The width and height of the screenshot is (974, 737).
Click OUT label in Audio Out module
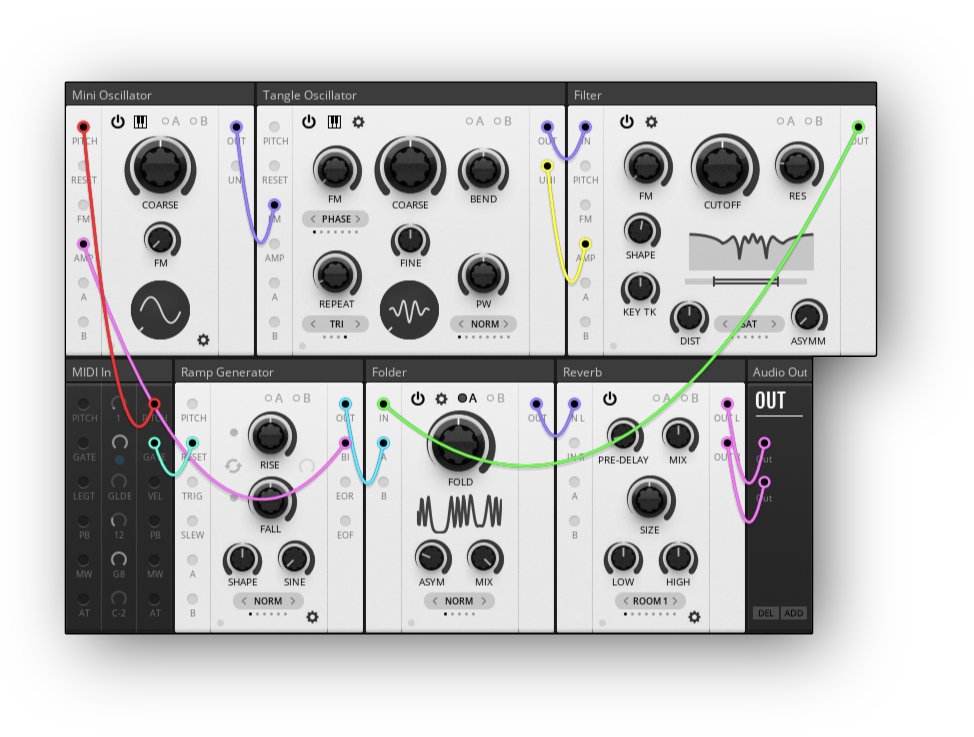click(x=770, y=400)
